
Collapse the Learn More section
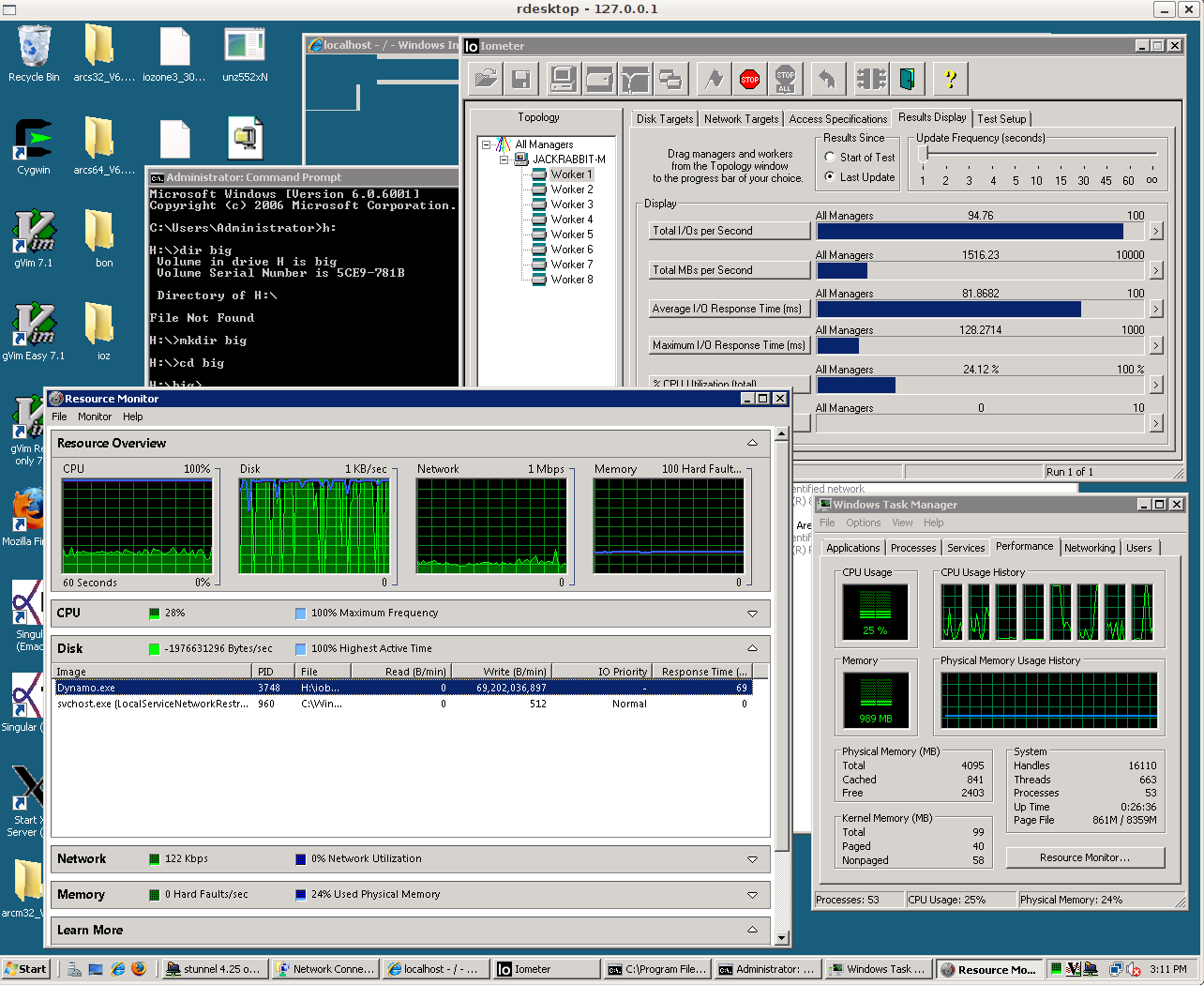(x=752, y=930)
